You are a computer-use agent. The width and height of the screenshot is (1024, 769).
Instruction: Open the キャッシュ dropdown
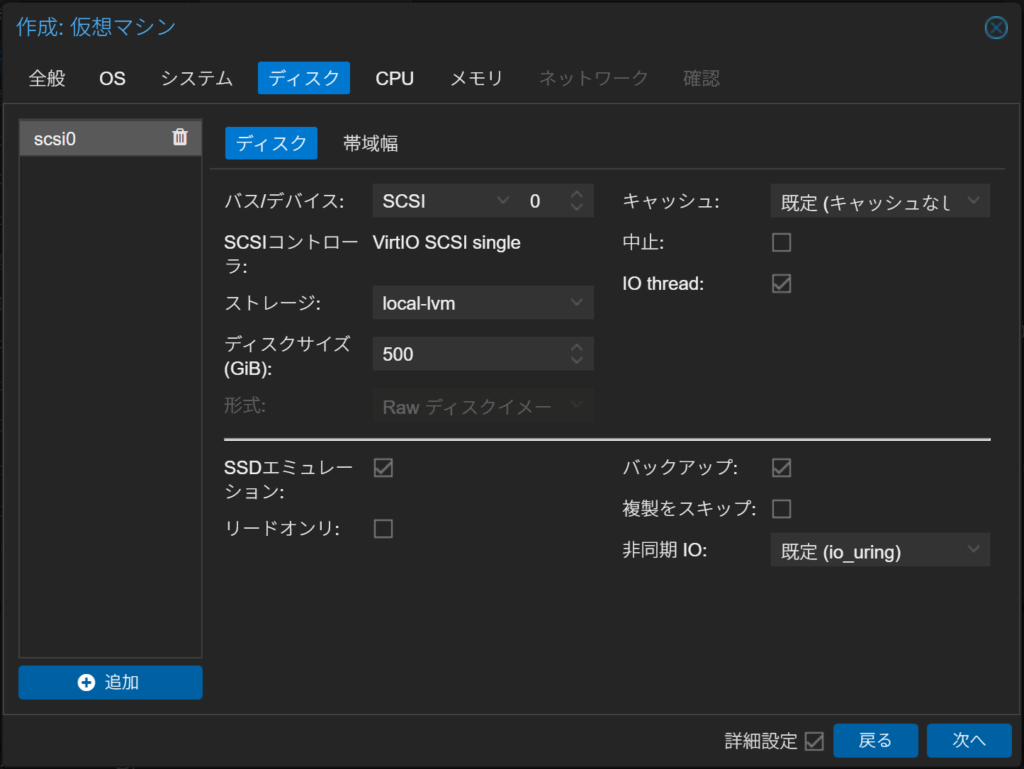[879, 201]
